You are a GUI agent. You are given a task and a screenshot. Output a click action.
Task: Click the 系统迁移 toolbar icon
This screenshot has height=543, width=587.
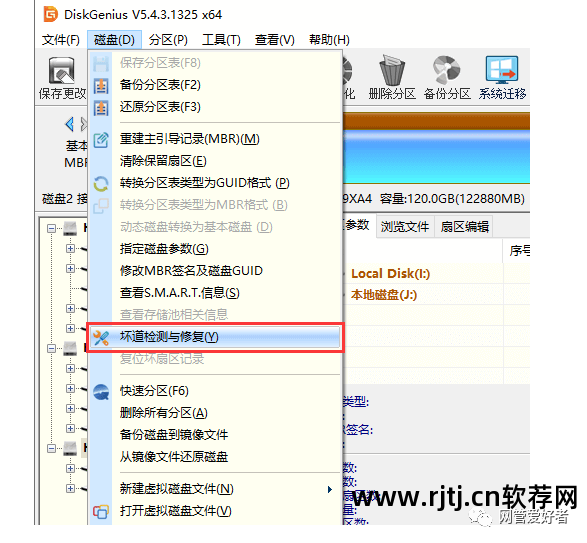click(x=502, y=70)
